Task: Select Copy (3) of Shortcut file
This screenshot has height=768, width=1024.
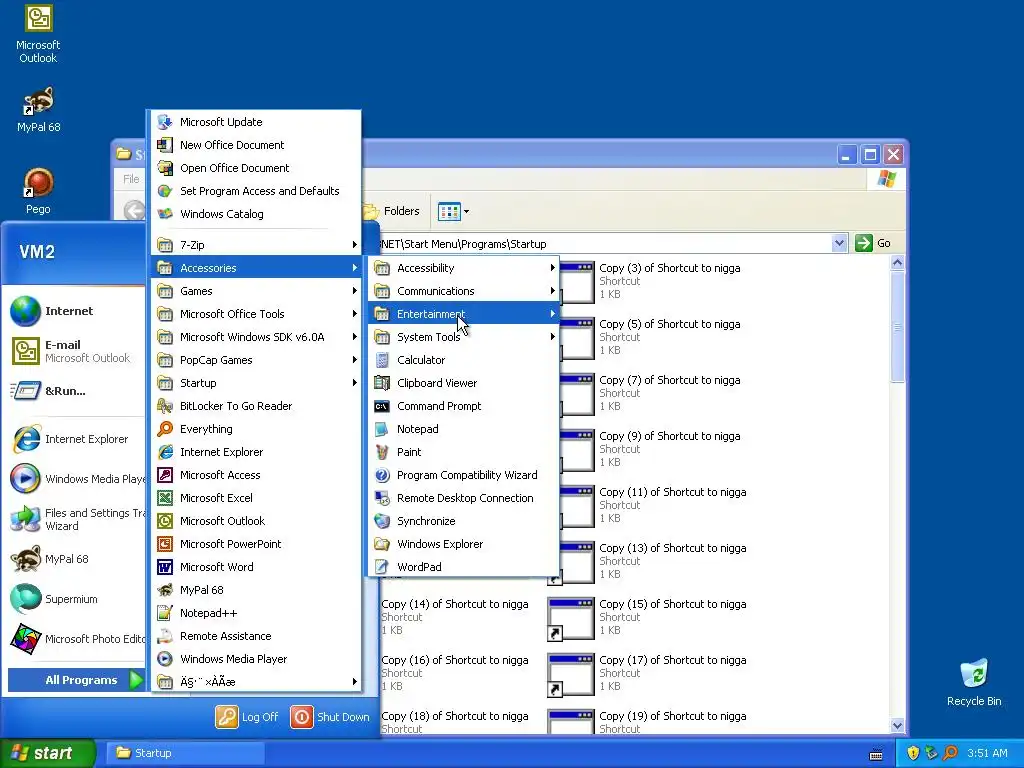Action: click(651, 281)
